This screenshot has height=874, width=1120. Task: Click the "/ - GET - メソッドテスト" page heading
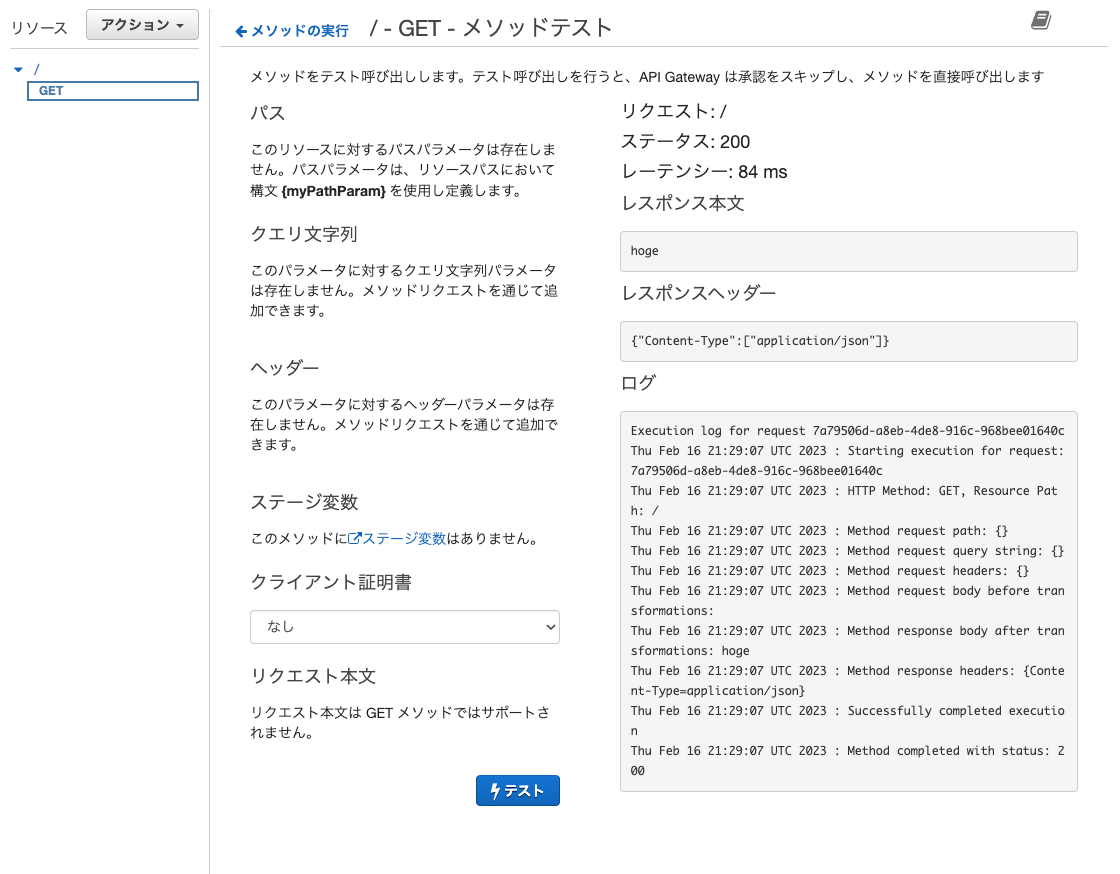tap(490, 28)
